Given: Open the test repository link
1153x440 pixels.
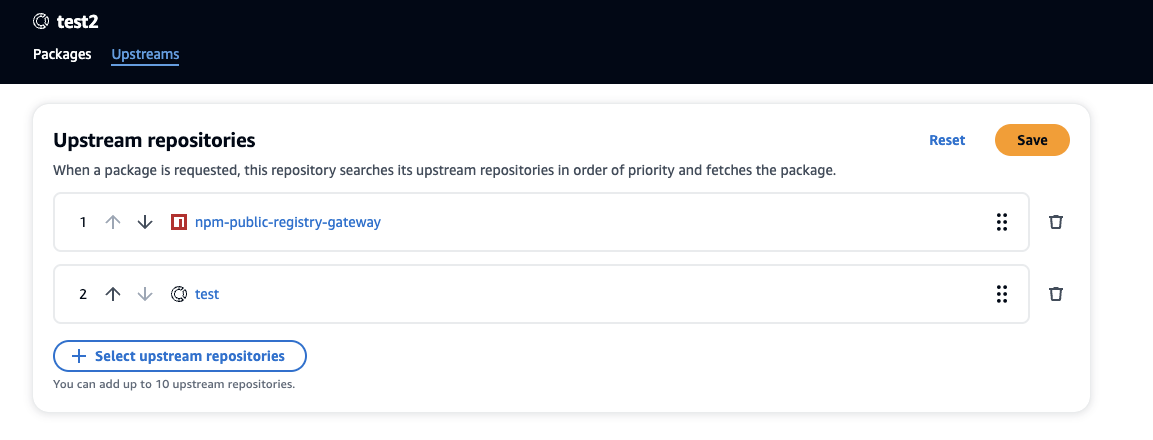Looking at the screenshot, I should pyautogui.click(x=207, y=294).
